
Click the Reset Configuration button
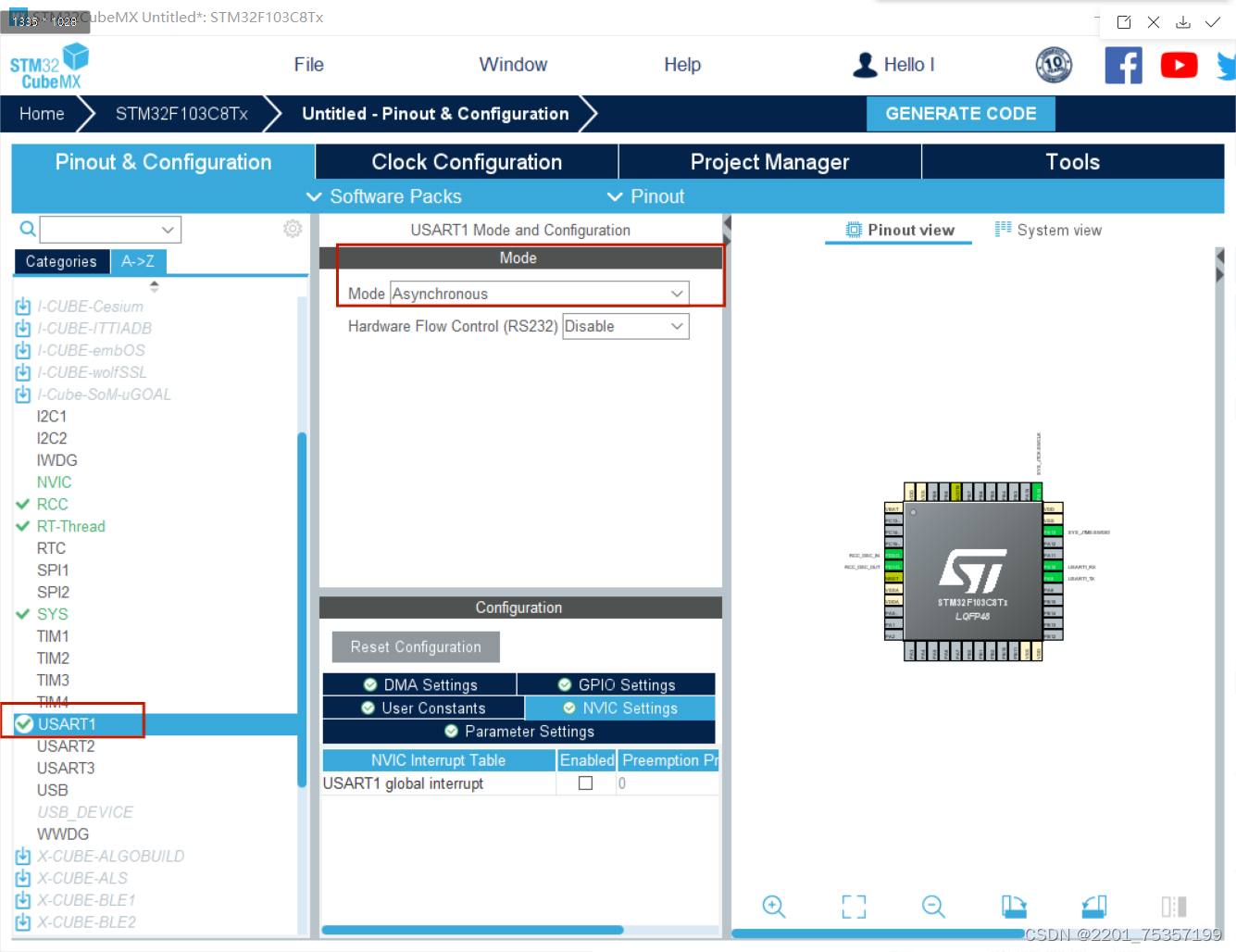point(416,647)
